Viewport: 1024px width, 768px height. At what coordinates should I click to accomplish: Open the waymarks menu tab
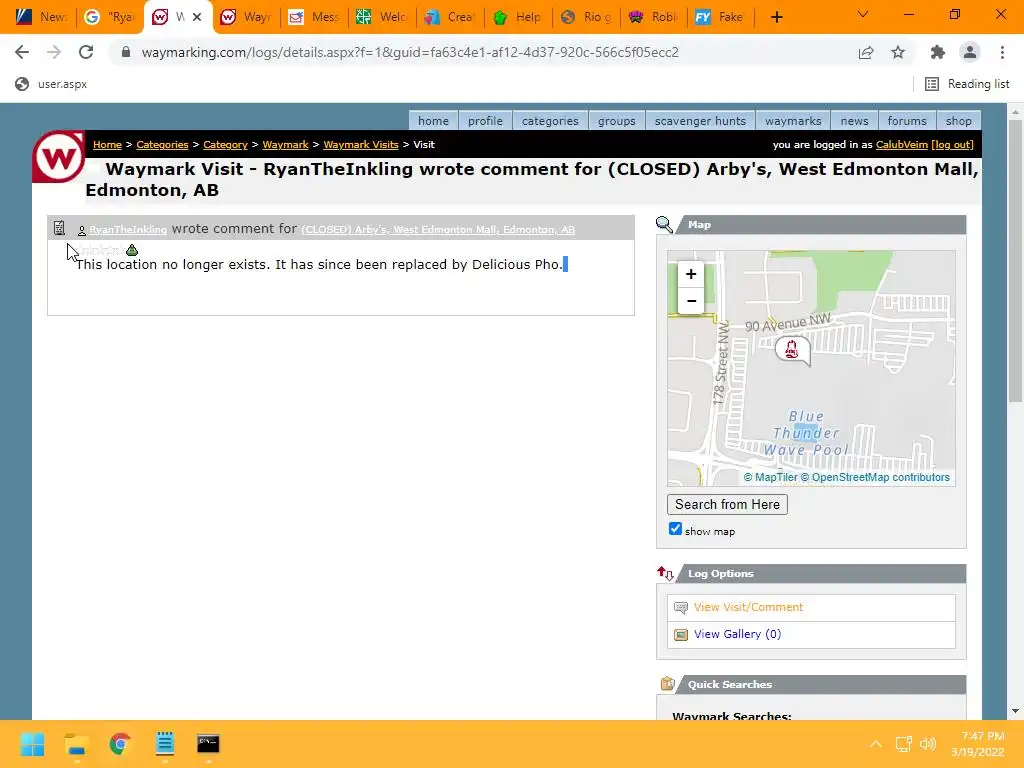click(x=793, y=121)
